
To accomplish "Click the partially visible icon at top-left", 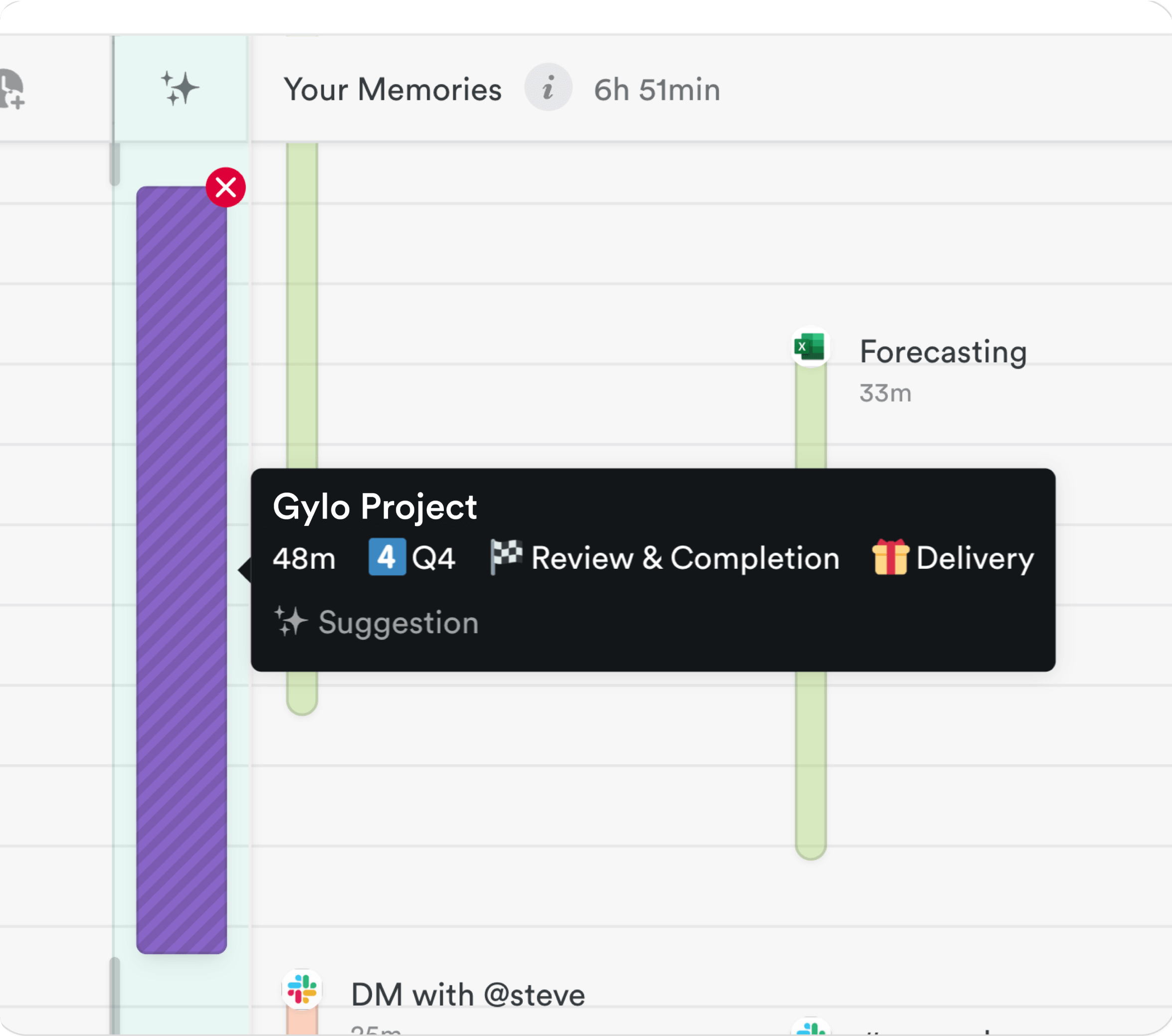I will (11, 89).
